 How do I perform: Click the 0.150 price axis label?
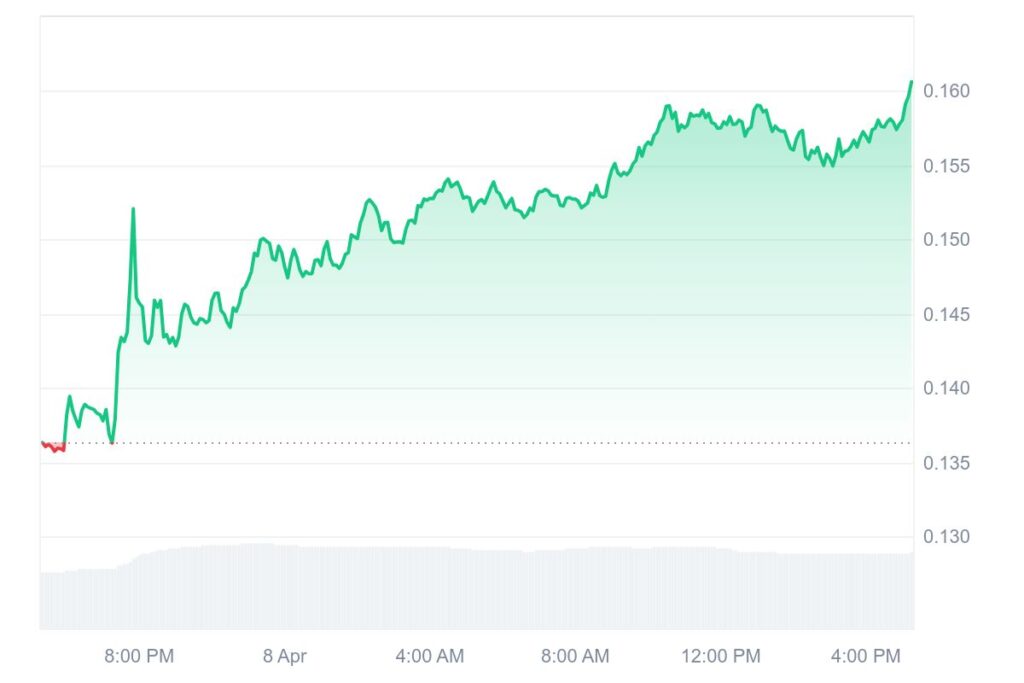pos(946,240)
